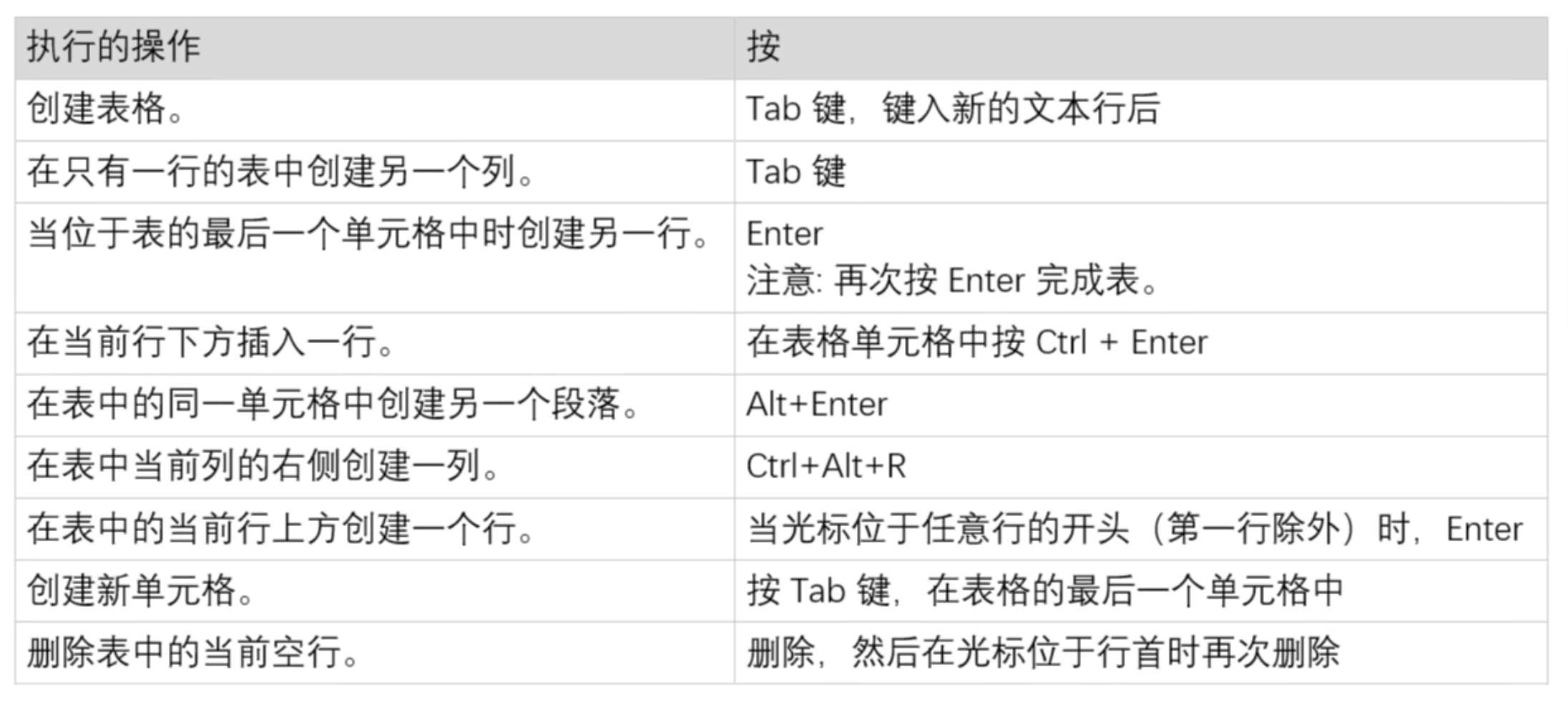
Task: Click the "删除, 然后在光标位于行首时再次删除" cell
Action: coord(1043,653)
